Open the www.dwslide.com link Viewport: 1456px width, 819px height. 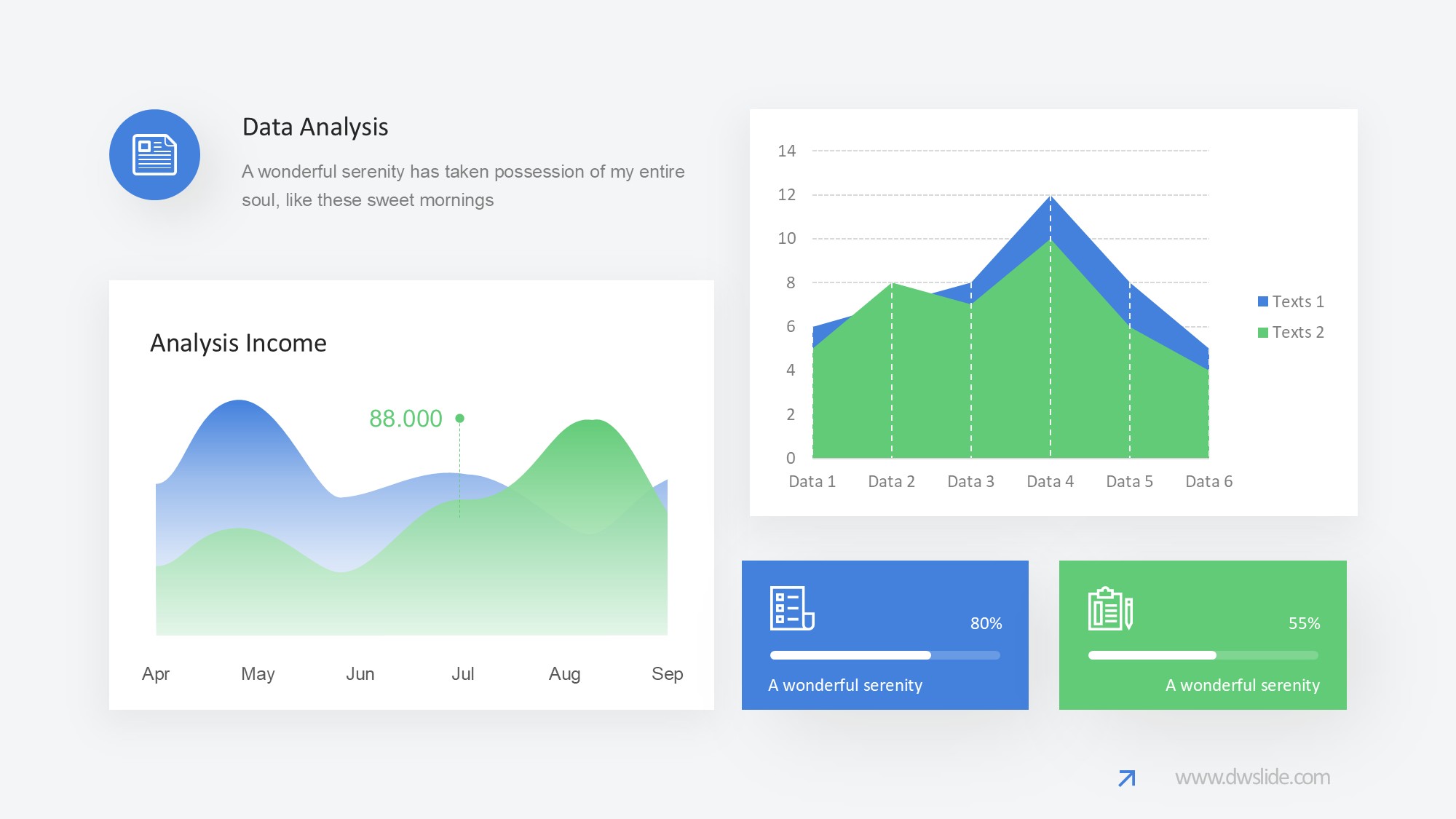click(1252, 777)
